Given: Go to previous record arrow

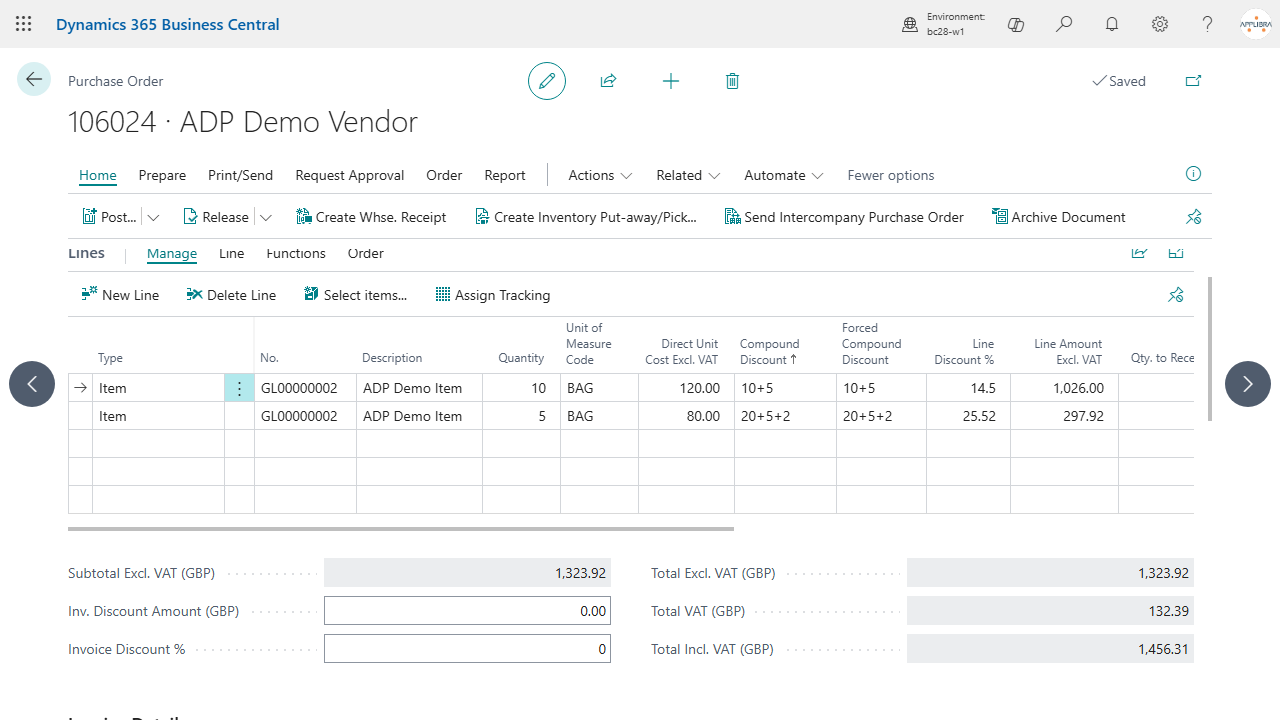Looking at the screenshot, I should [32, 384].
